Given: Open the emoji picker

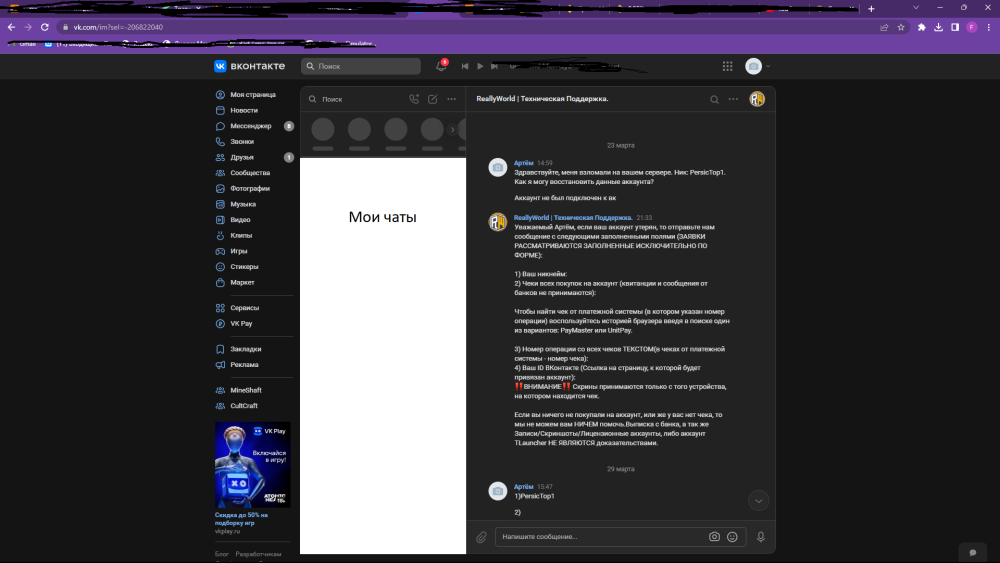Looking at the screenshot, I should 732,537.
